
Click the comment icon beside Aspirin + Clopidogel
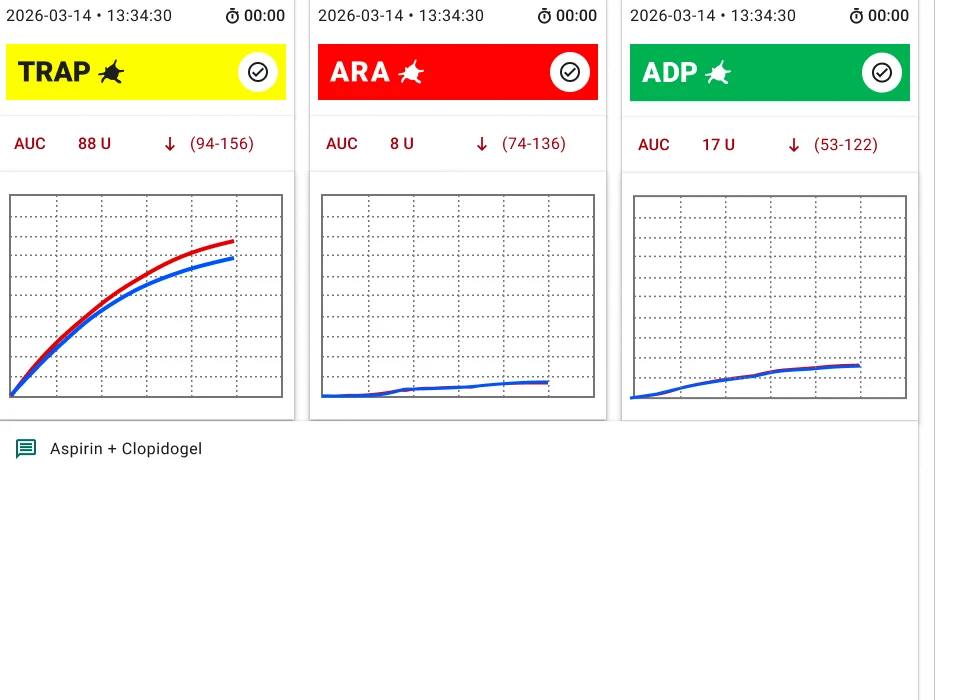(x=26, y=448)
